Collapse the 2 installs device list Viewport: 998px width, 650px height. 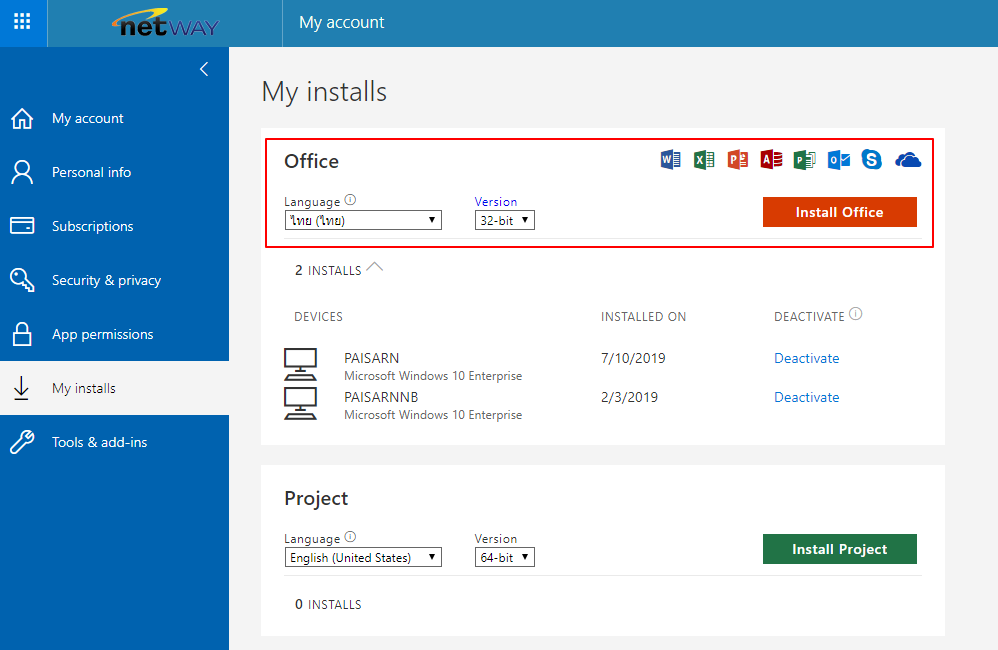[375, 268]
